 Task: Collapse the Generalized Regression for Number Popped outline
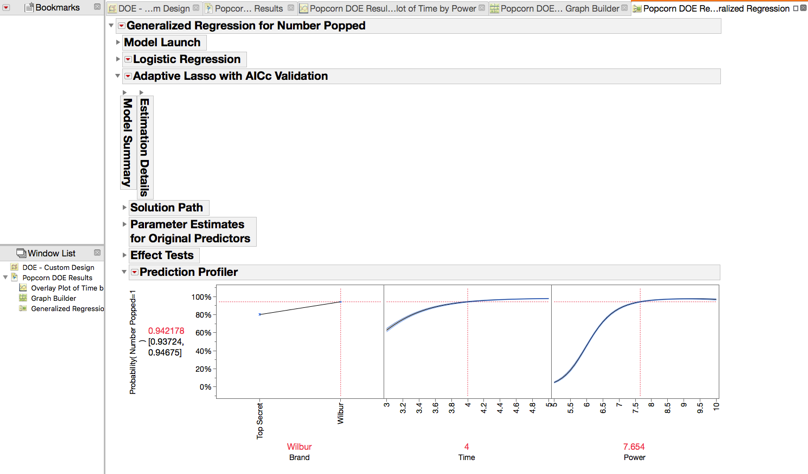coord(111,25)
